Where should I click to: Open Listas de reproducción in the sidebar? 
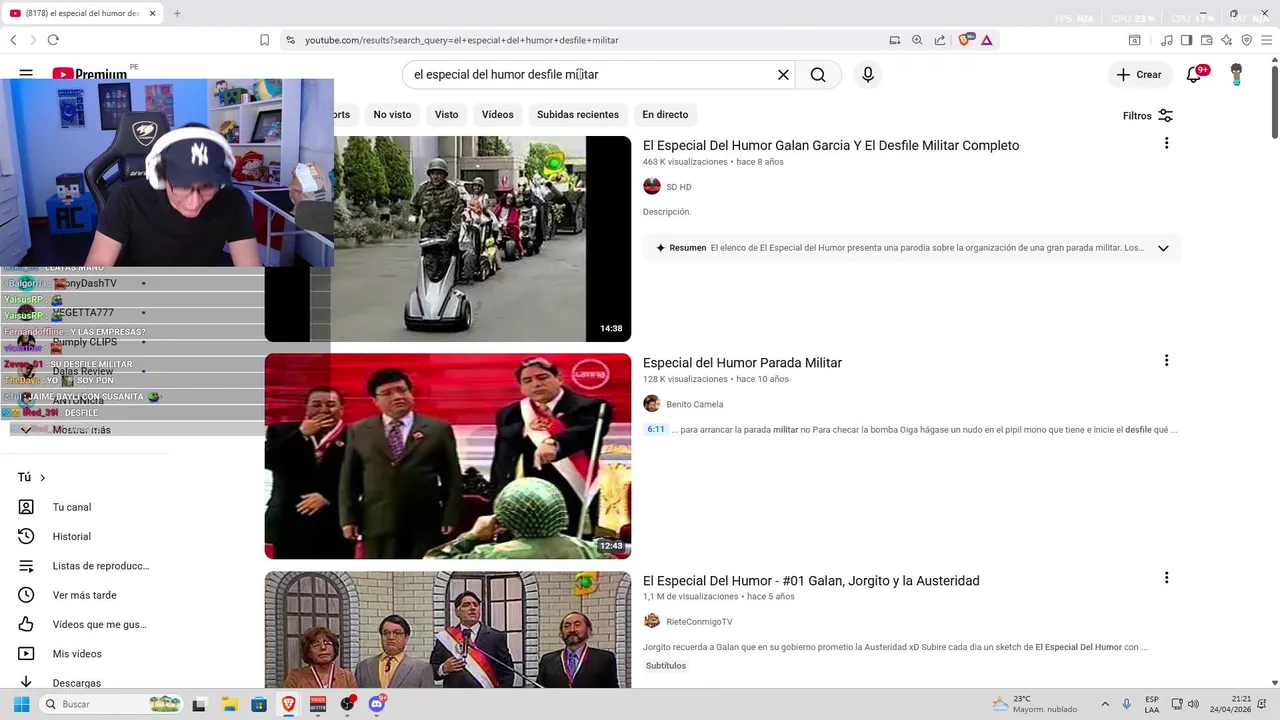tap(83, 566)
